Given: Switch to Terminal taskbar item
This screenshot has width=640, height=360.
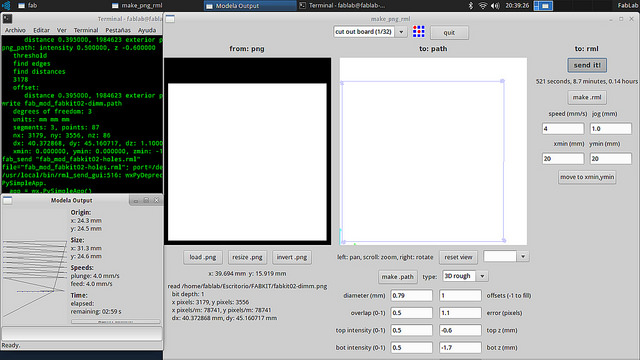Looking at the screenshot, I should [x=342, y=5].
